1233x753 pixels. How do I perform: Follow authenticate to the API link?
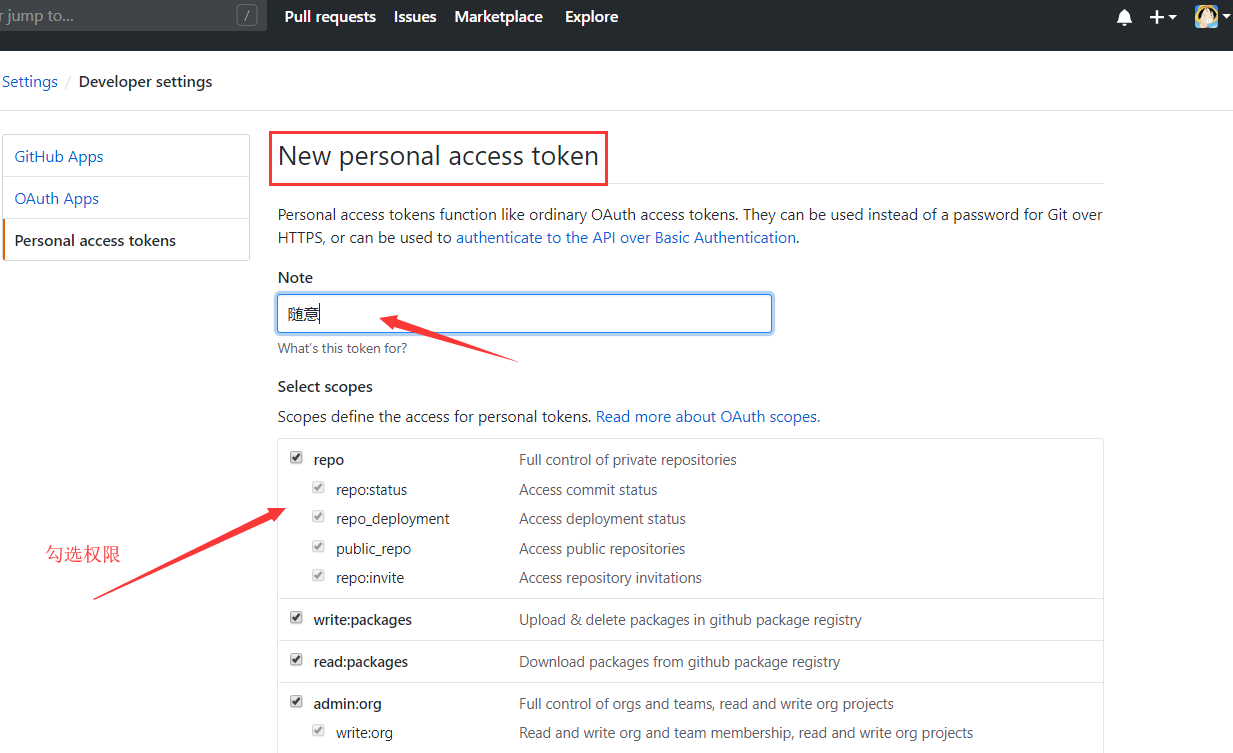[626, 238]
